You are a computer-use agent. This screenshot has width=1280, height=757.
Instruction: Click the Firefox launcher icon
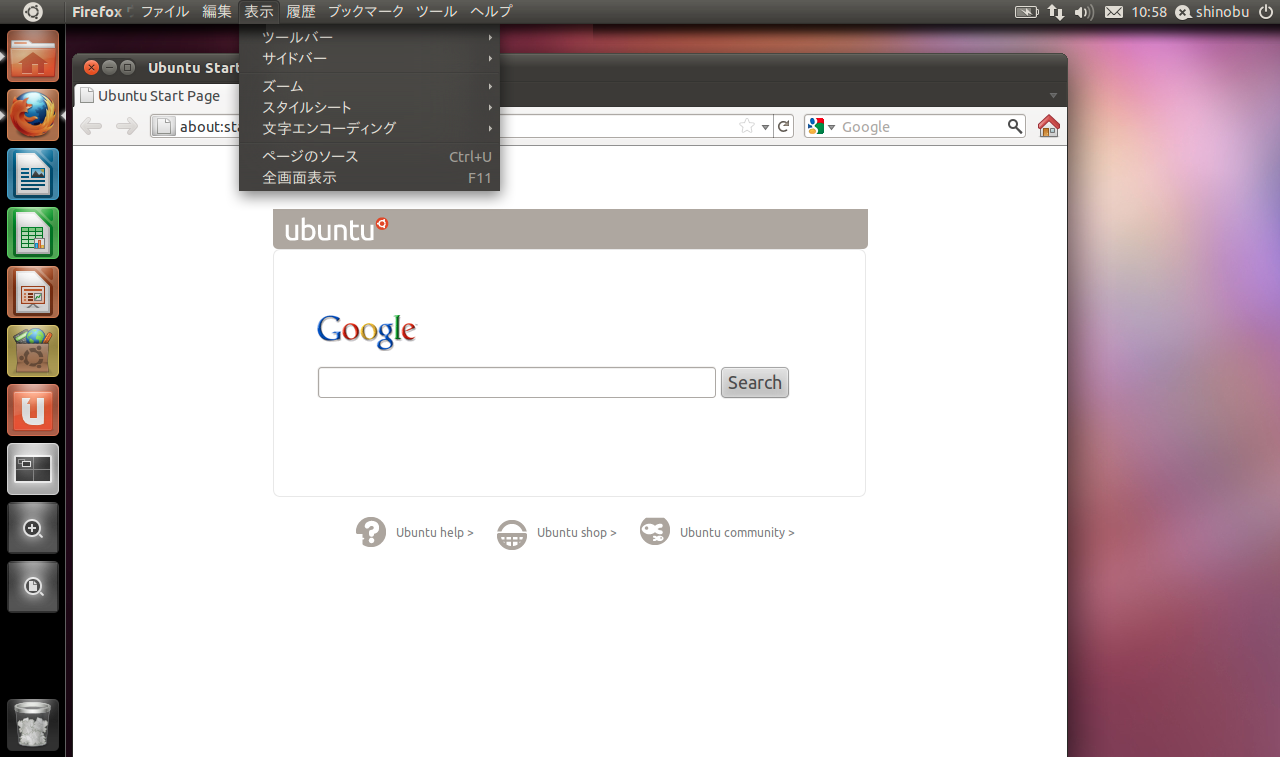[33, 115]
